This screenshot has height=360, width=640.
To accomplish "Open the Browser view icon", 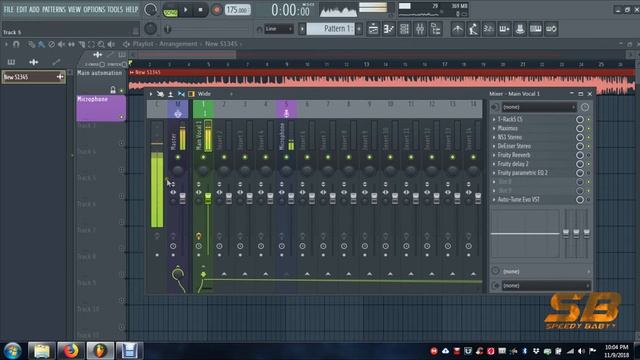I will click(436, 29).
